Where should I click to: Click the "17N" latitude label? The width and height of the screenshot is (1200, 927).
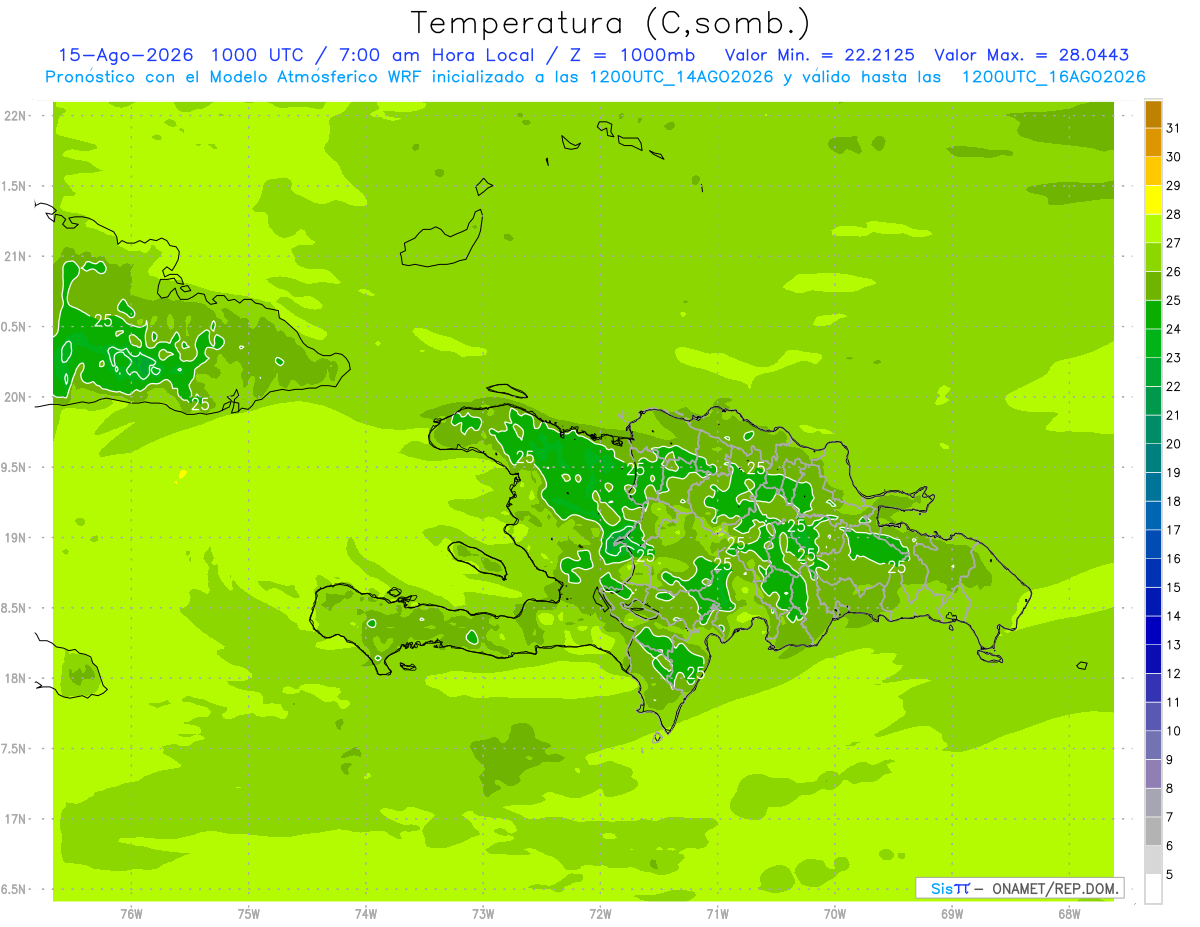tap(16, 819)
